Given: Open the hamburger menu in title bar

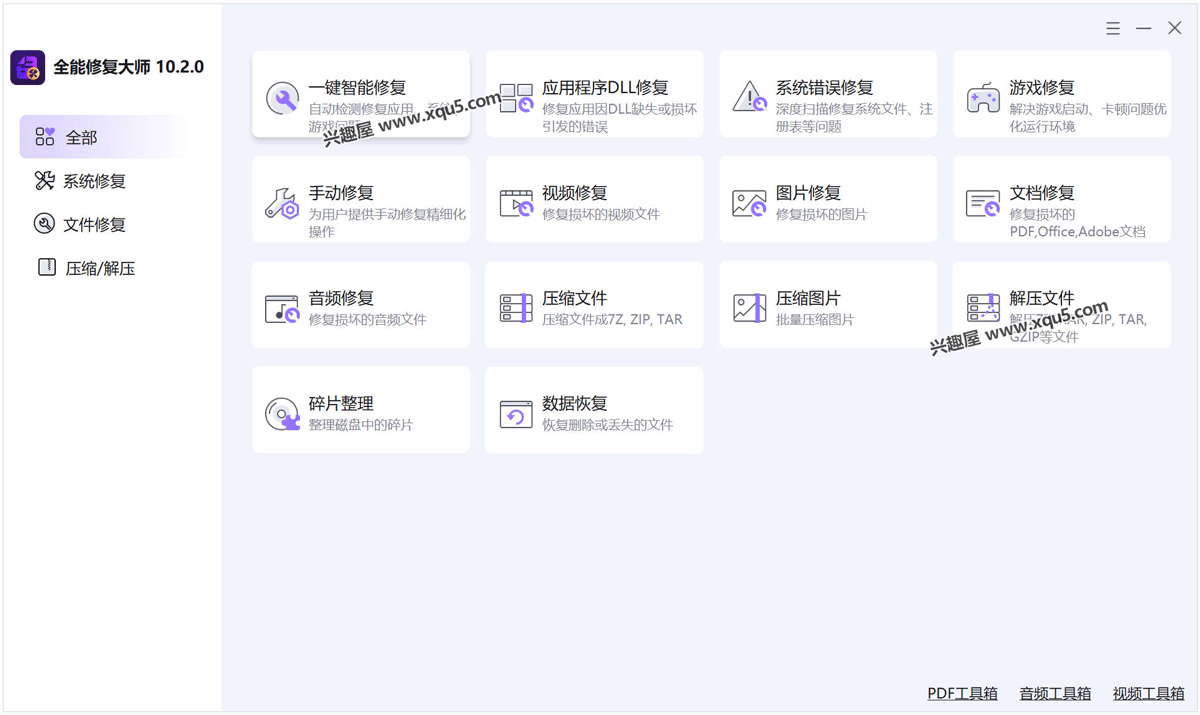Looking at the screenshot, I should tap(1113, 28).
